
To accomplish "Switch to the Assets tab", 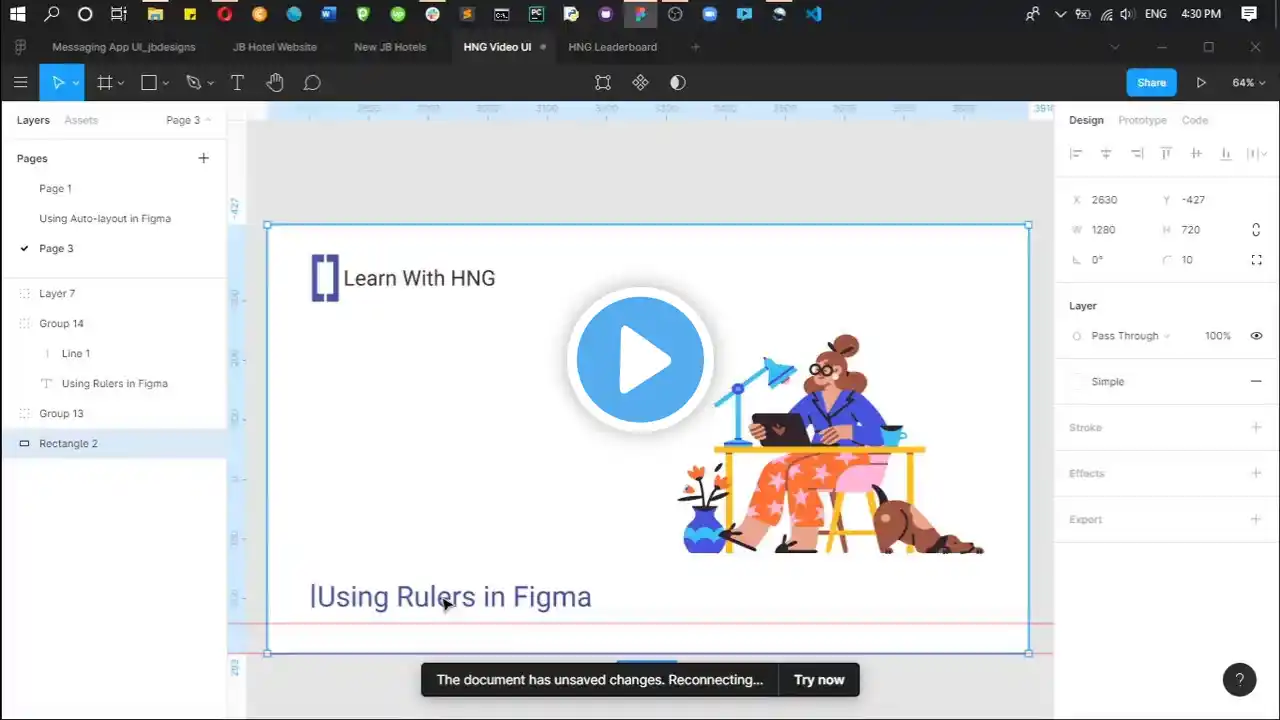I will point(81,120).
